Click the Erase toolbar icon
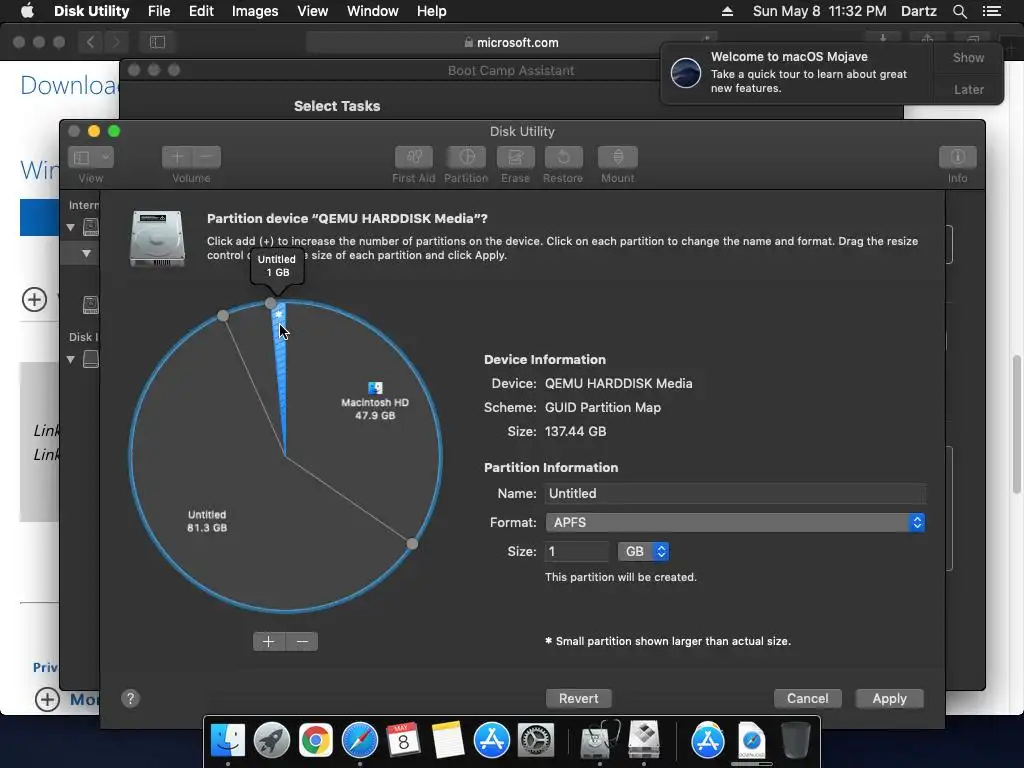The image size is (1024, 768). [x=515, y=157]
